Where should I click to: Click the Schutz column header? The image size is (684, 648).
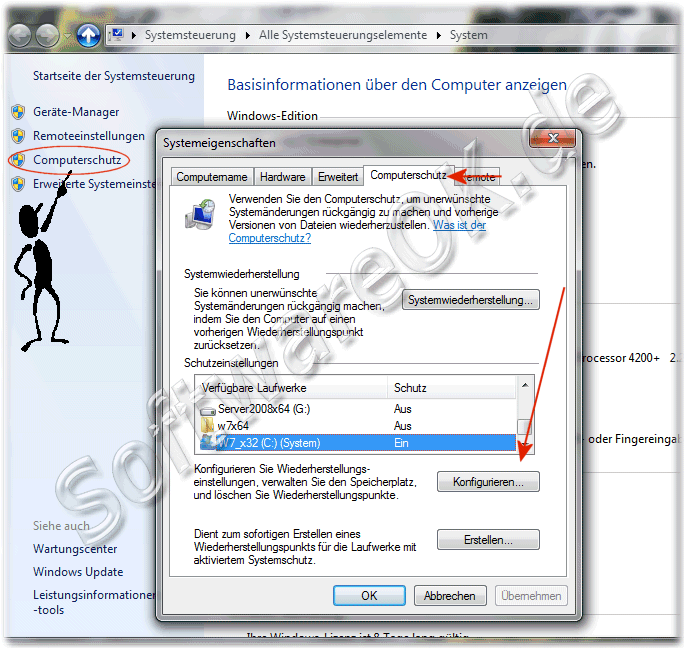coord(451,387)
